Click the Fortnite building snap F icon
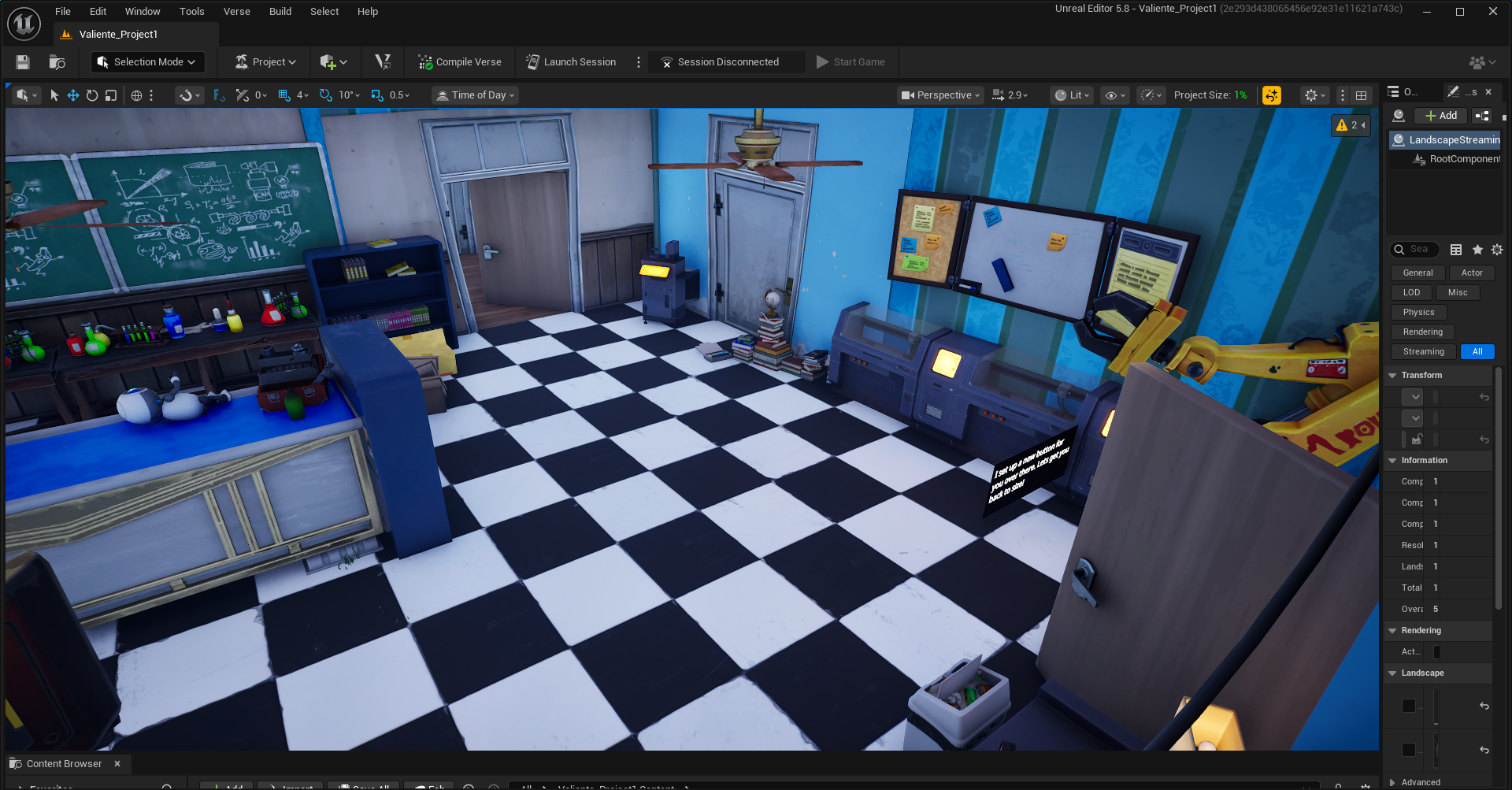Image resolution: width=1512 pixels, height=790 pixels. tap(219, 95)
